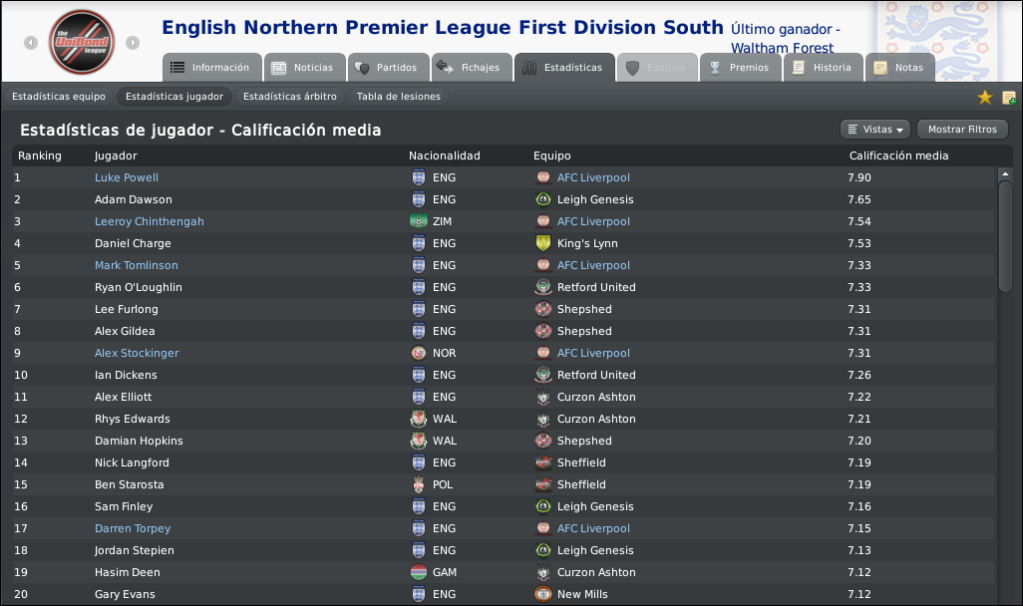Sort by Calificación media column header
Screen dimensions: 1023x606
(x=898, y=156)
